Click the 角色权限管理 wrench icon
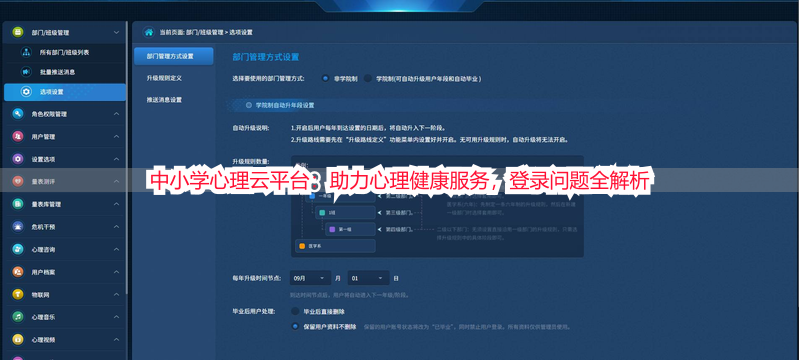This screenshot has height=360, width=799. click(x=18, y=114)
